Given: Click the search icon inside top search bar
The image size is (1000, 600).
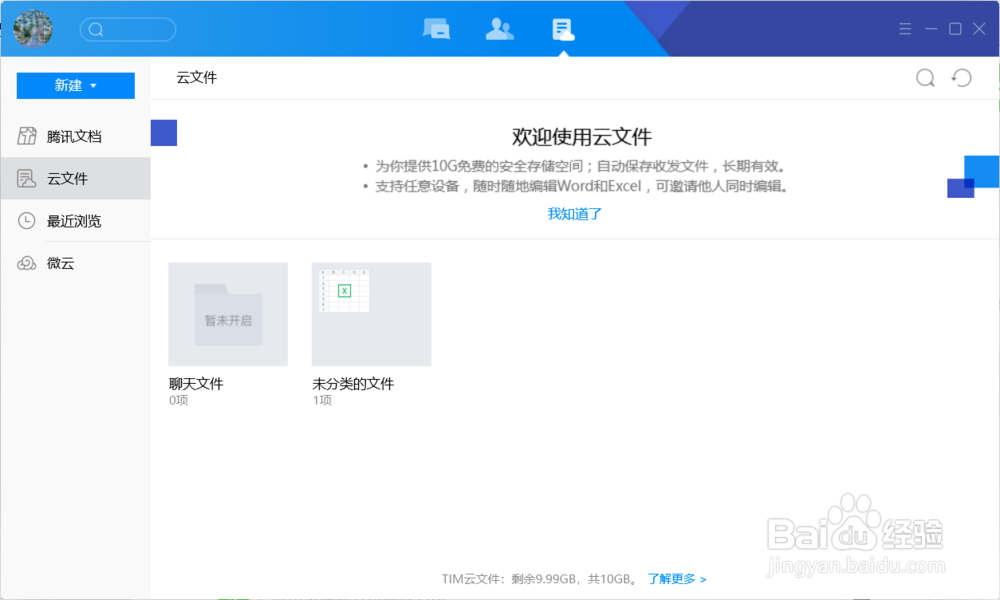Looking at the screenshot, I should [x=96, y=29].
